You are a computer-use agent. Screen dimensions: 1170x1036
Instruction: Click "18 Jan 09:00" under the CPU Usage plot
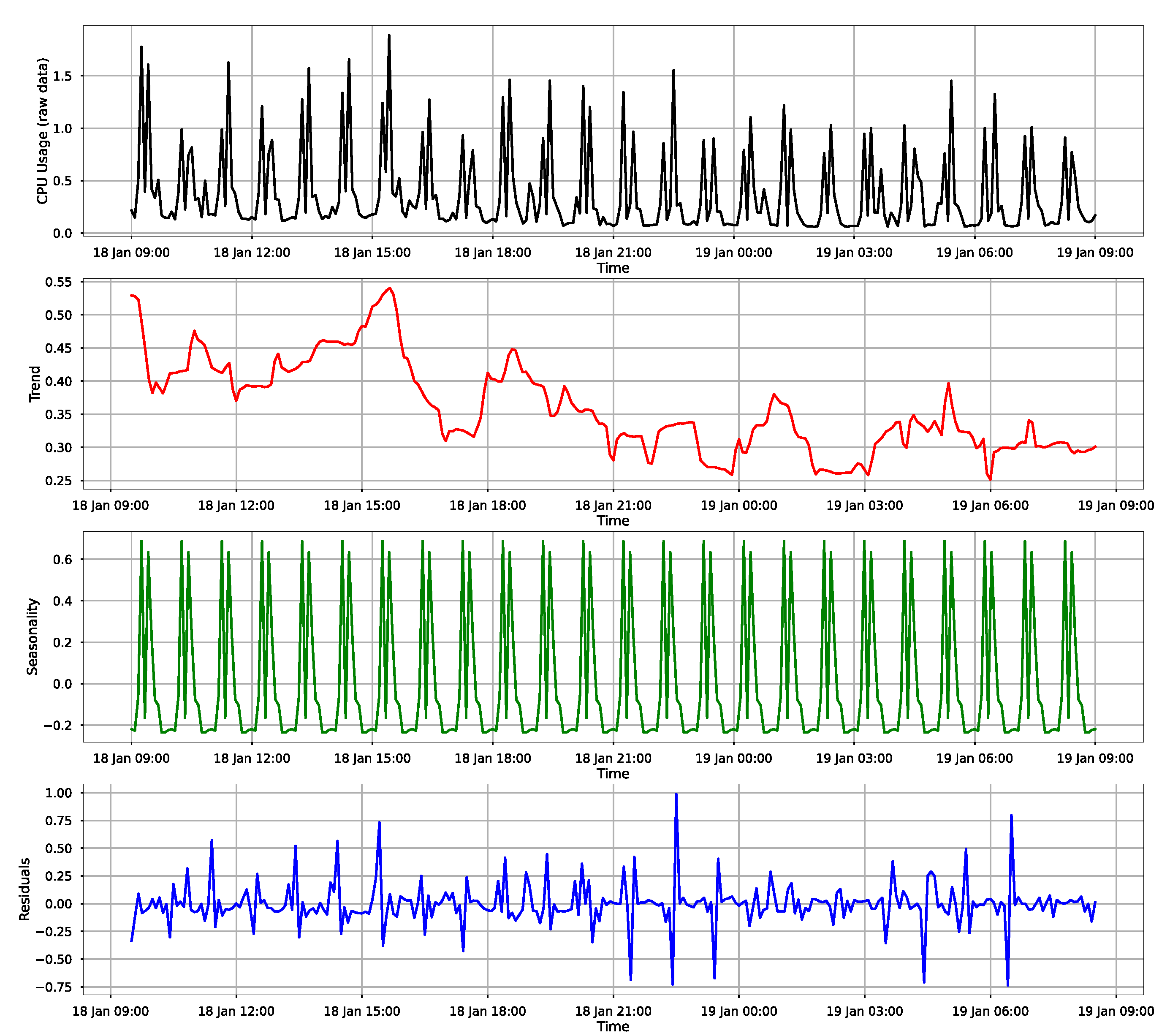click(x=131, y=253)
